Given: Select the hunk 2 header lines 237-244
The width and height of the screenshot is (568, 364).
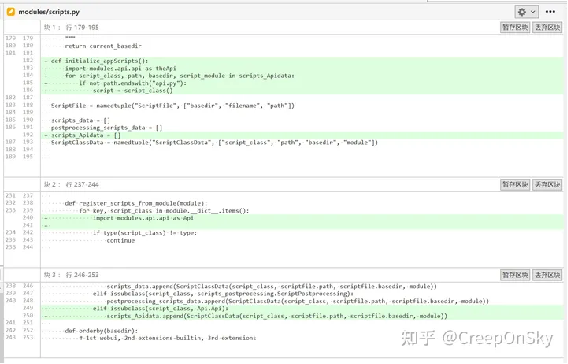Looking at the screenshot, I should point(71,184).
